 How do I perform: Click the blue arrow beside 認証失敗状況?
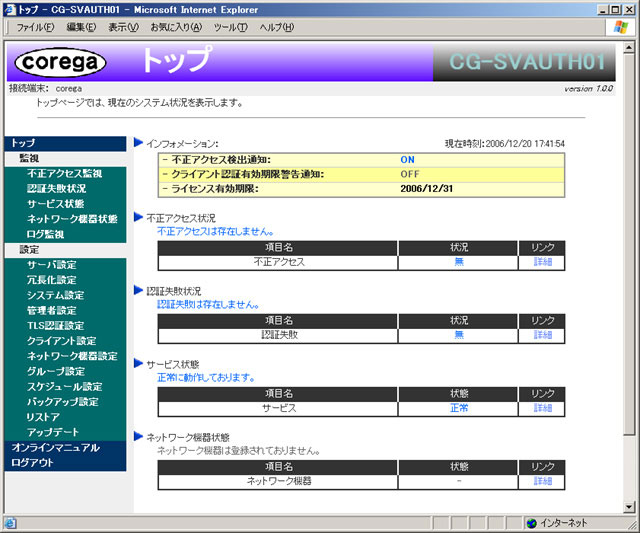click(138, 290)
